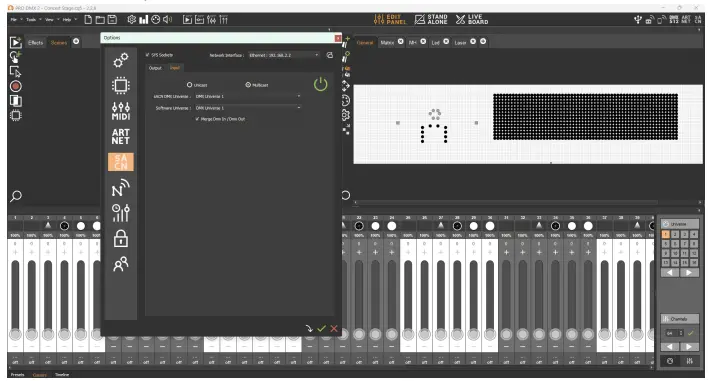Open the File menu

click(14, 19)
